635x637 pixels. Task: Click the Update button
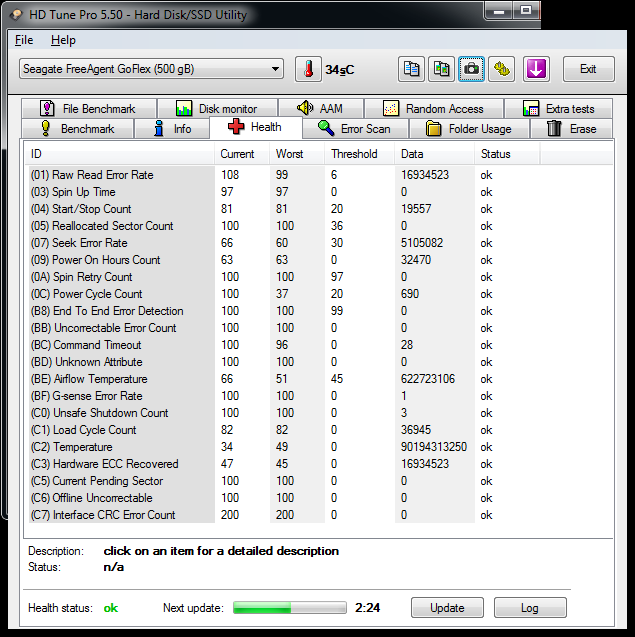(447, 608)
